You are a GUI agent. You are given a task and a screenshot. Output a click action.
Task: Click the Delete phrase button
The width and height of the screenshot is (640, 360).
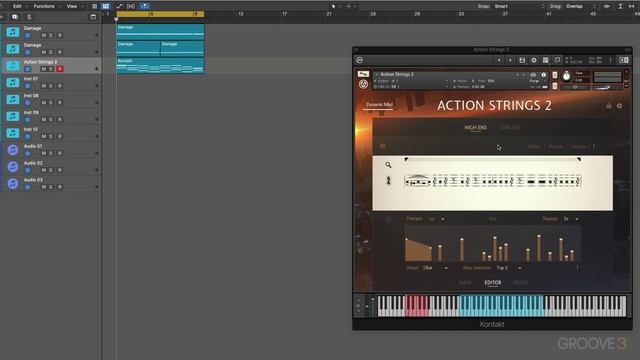click(534, 147)
